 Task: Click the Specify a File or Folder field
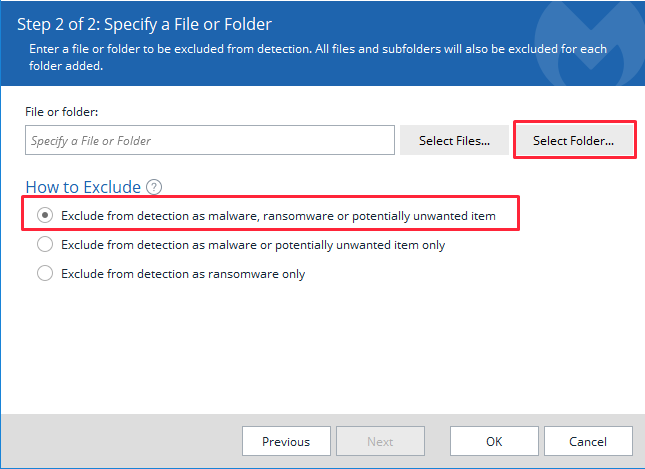(x=210, y=140)
